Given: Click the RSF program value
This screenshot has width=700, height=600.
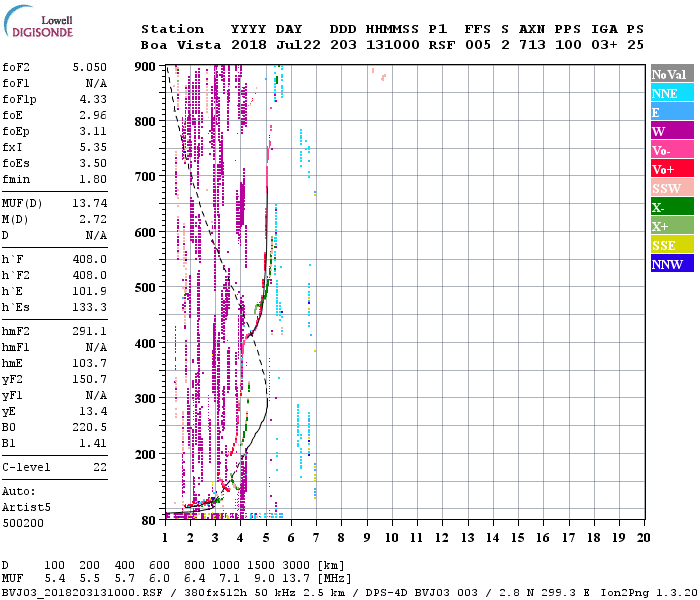Looking at the screenshot, I should 442,45.
